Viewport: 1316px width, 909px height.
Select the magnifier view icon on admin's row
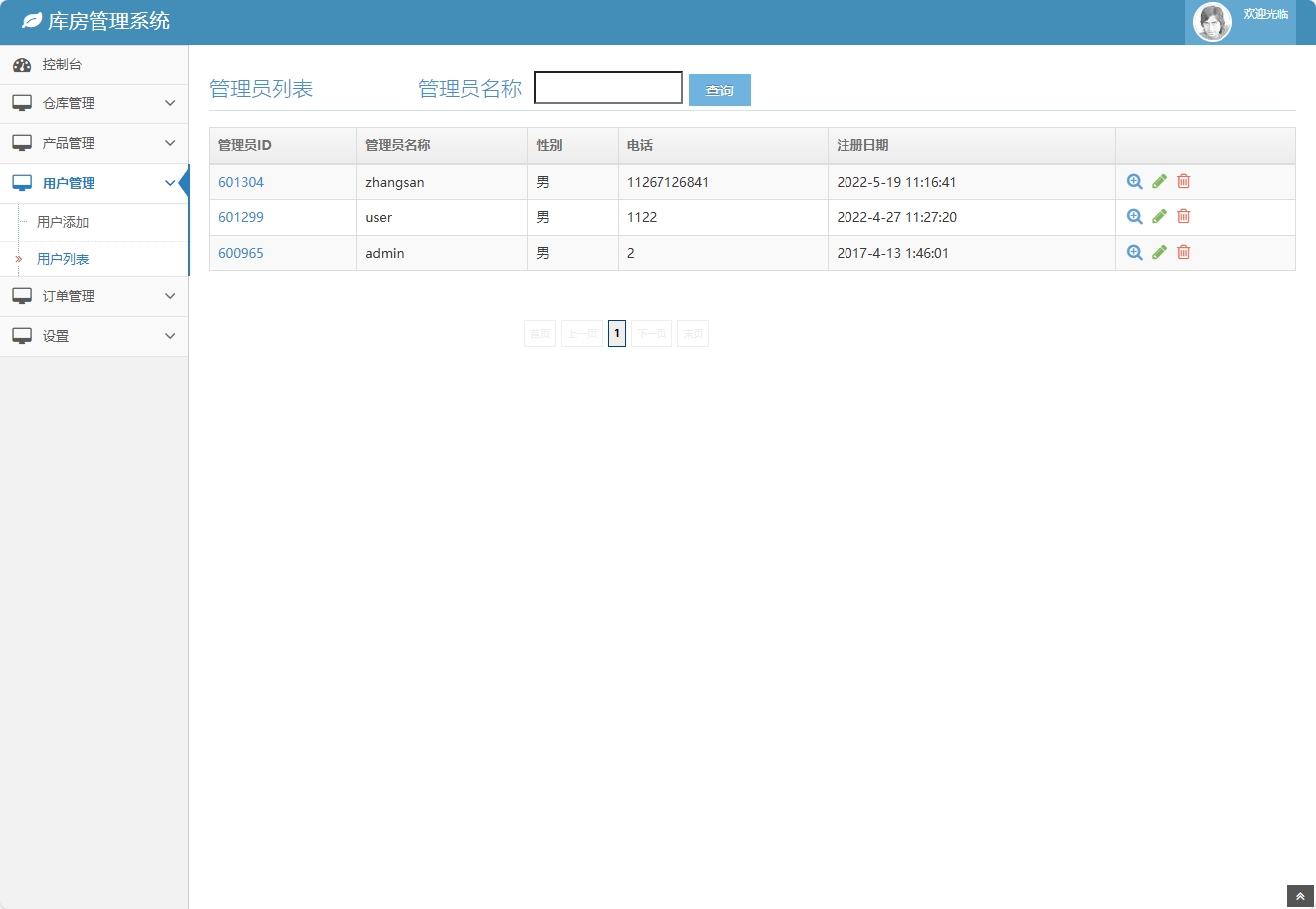[1134, 252]
